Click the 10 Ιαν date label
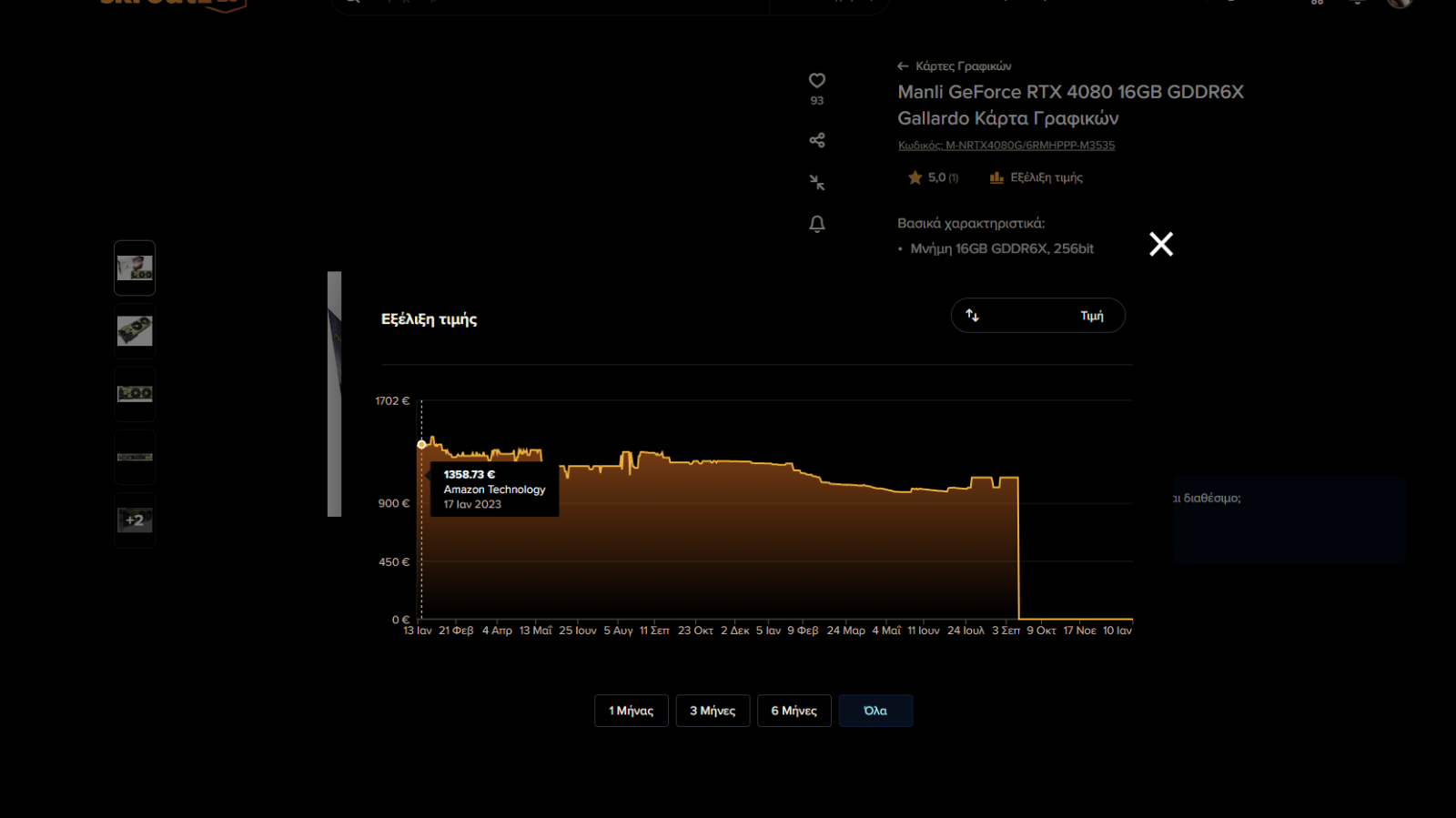This screenshot has width=1456, height=818. pos(1117,631)
